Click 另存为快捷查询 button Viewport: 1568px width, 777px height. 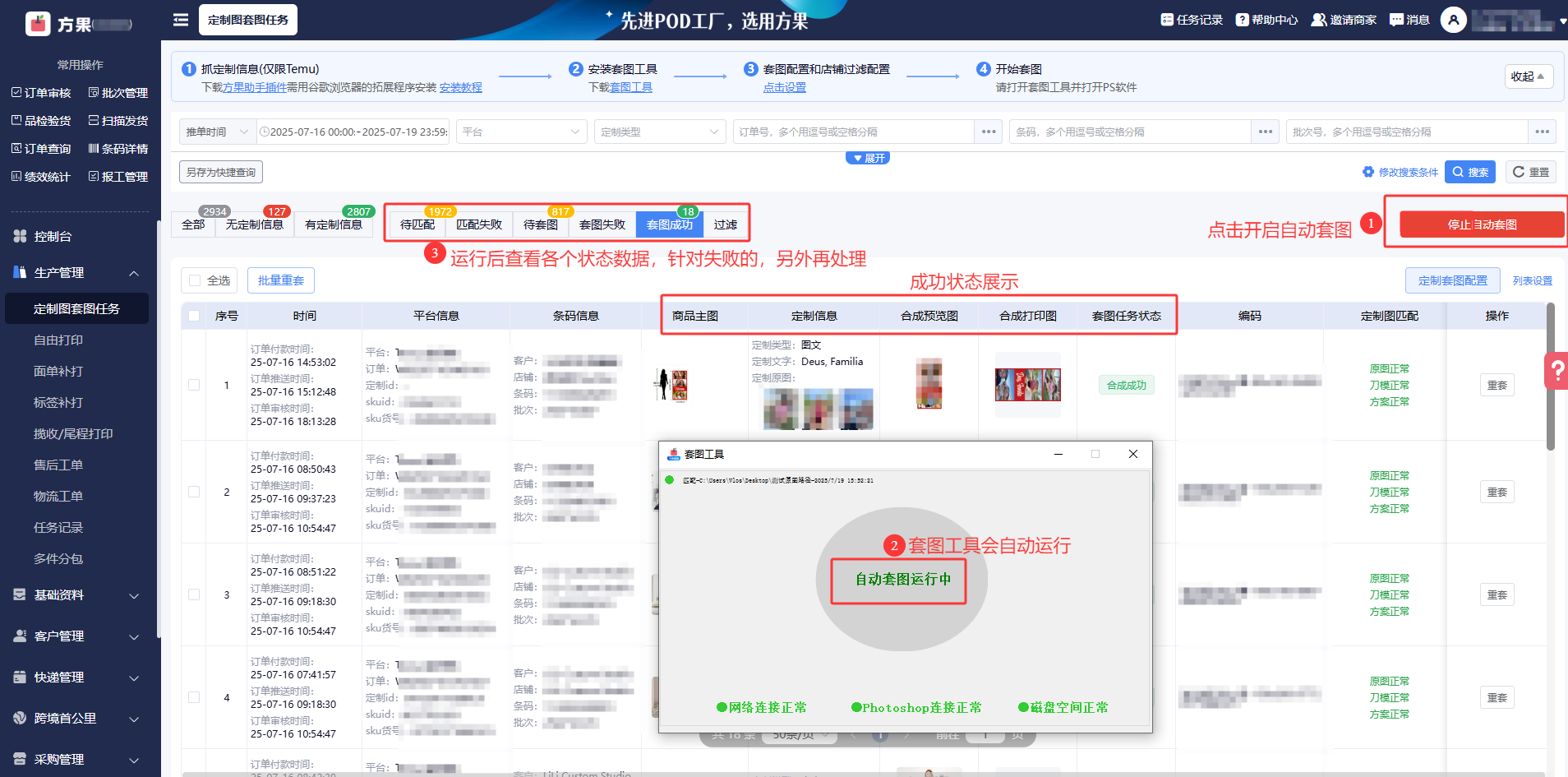pyautogui.click(x=221, y=172)
